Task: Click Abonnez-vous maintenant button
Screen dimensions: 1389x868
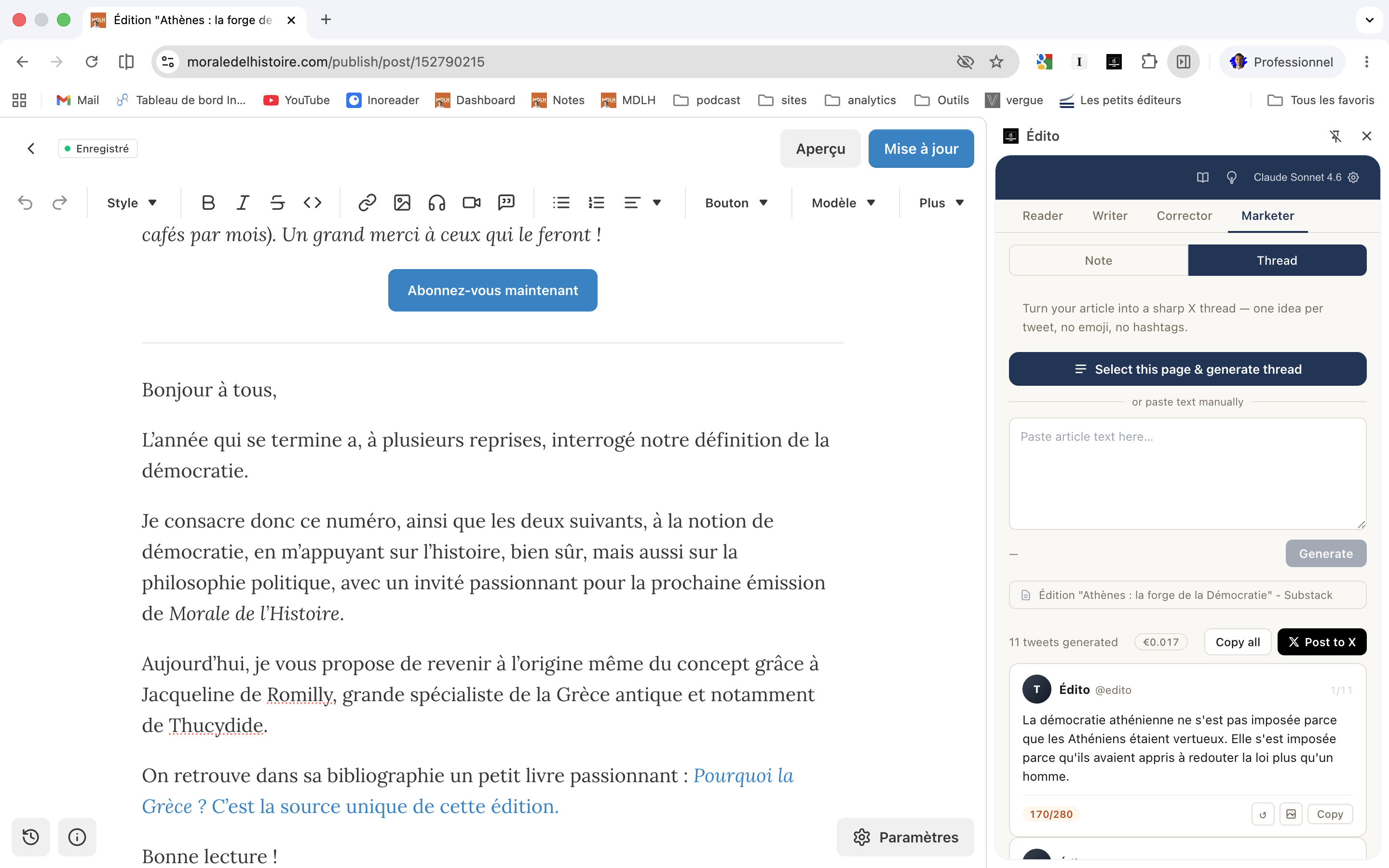Action: 492,290
